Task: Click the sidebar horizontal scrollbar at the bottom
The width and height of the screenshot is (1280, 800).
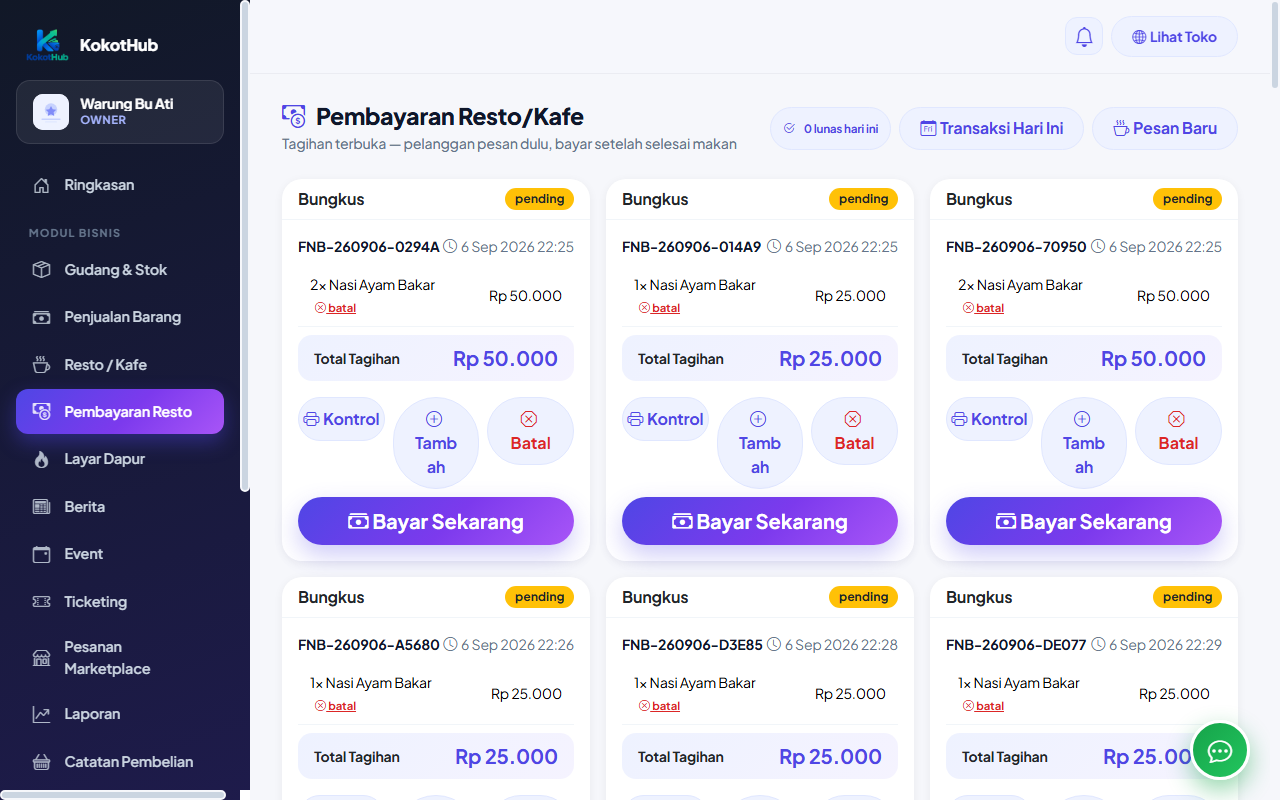Action: (113, 795)
